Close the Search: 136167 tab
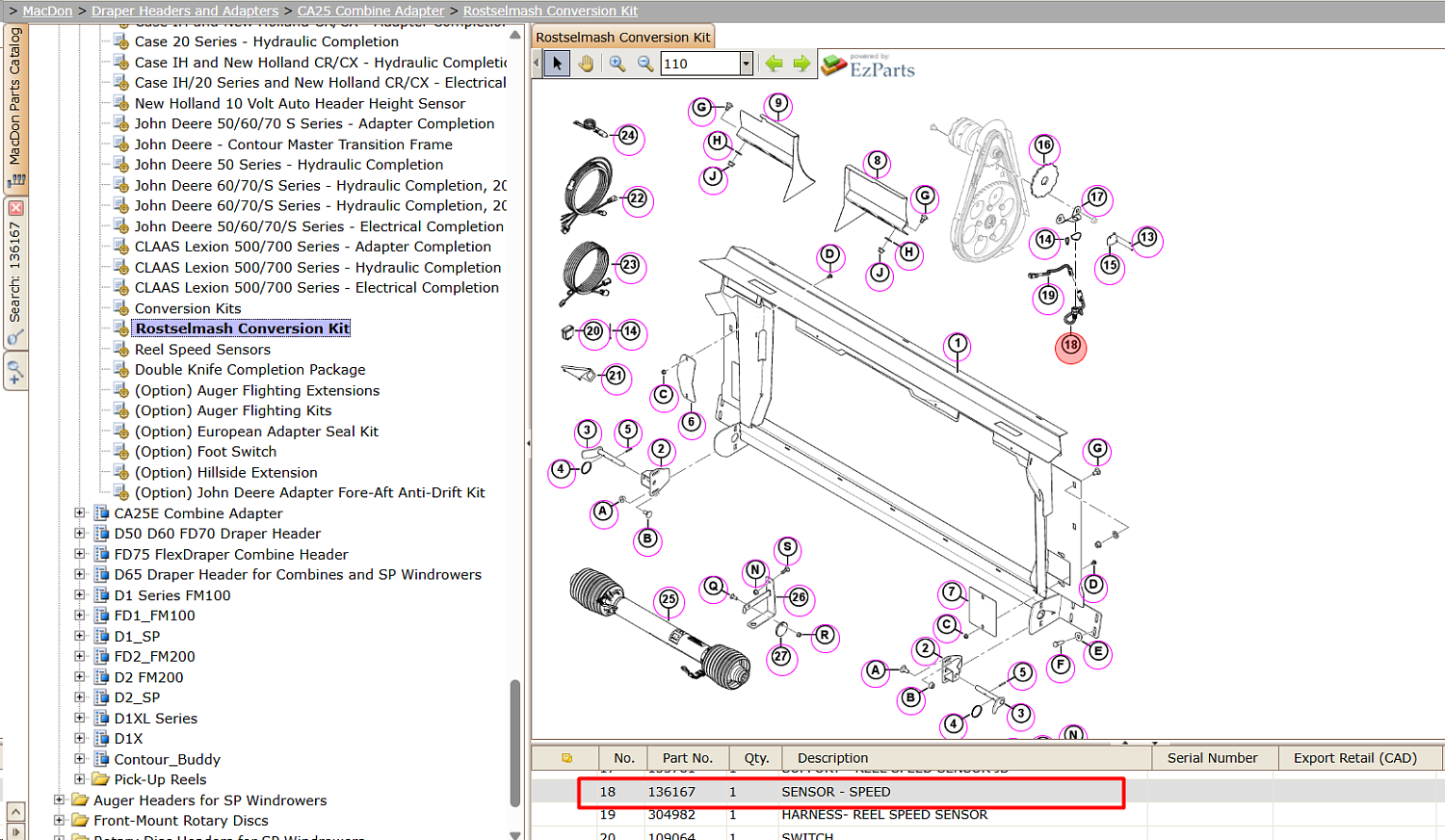The width and height of the screenshot is (1445, 840). (x=15, y=208)
